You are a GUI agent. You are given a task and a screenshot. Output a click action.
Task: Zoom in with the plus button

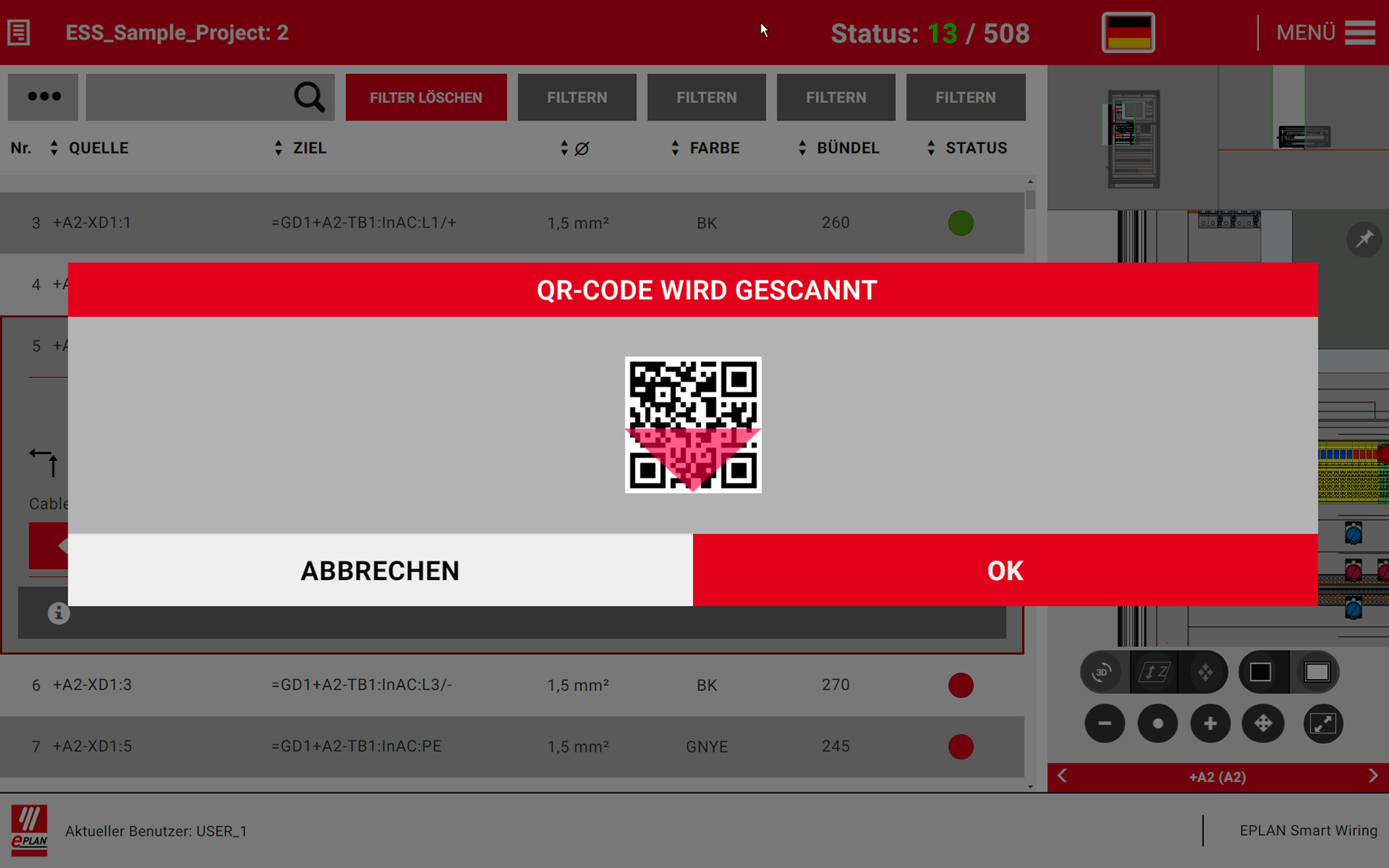(1210, 724)
